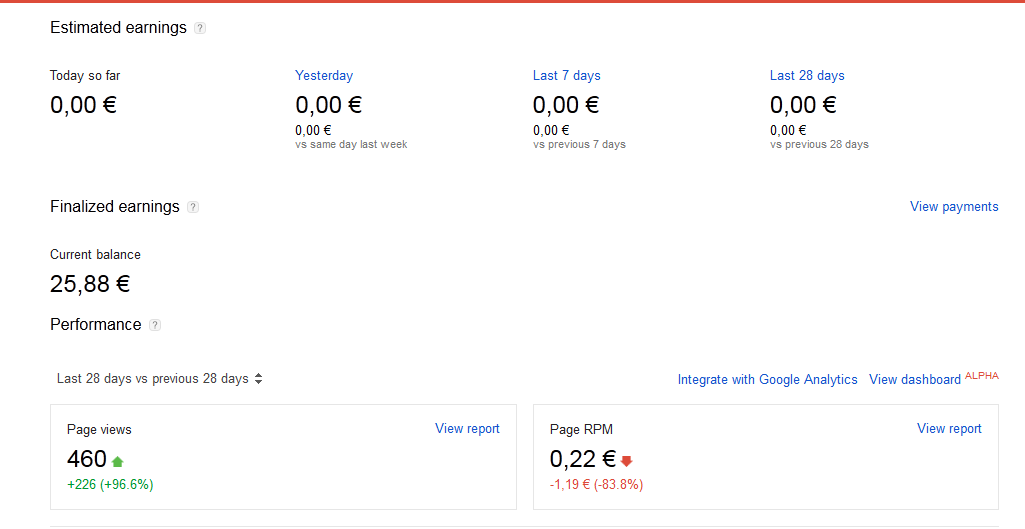View report for Page views
Image resolution: width=1025 pixels, height=529 pixels.
[x=467, y=429]
